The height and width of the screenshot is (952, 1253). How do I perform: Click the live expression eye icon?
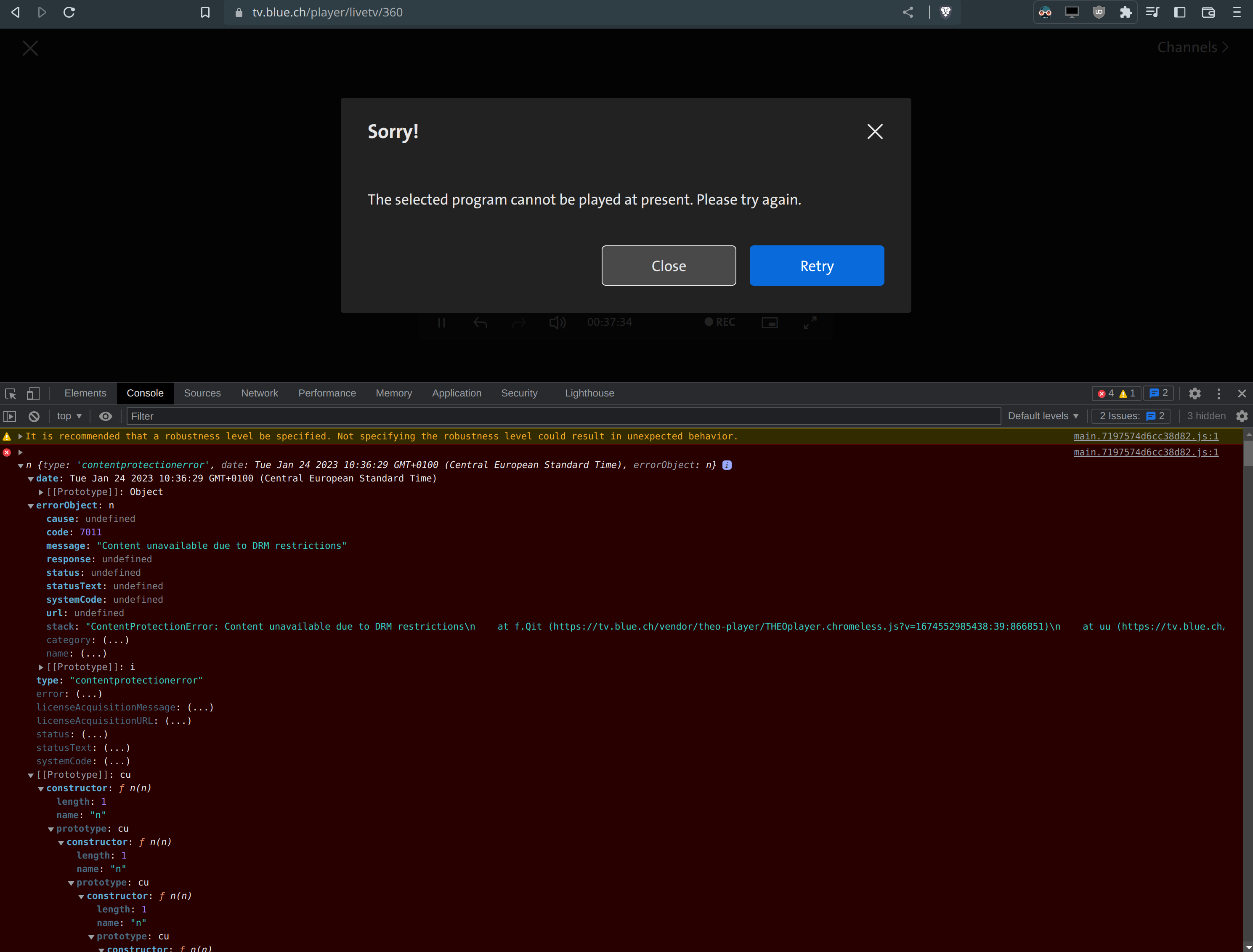pyautogui.click(x=105, y=417)
